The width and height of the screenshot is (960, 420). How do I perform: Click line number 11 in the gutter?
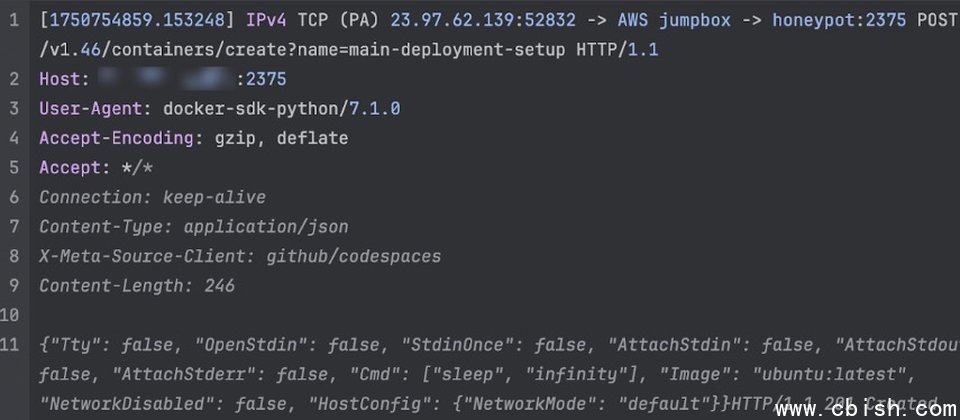tap(10, 345)
